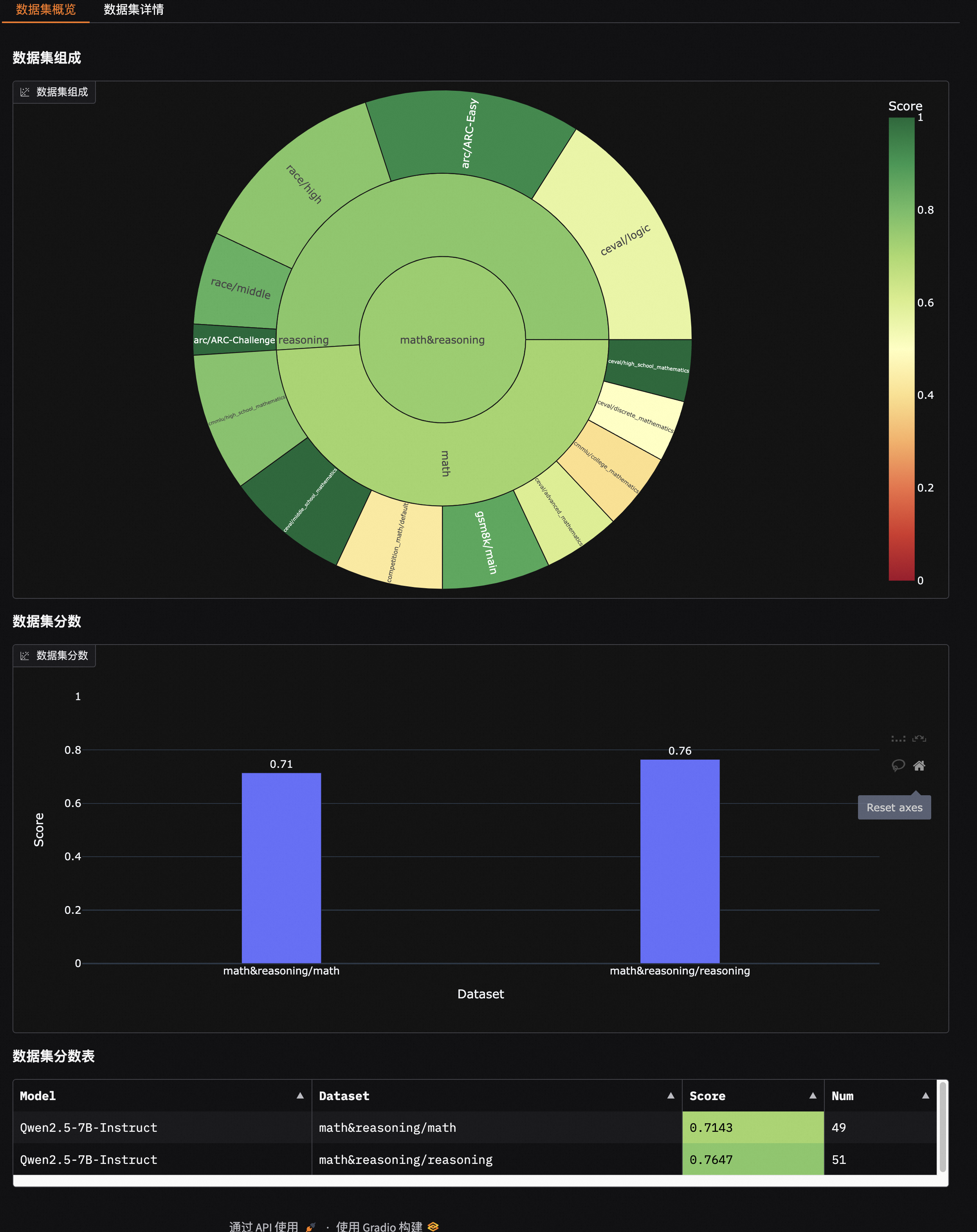Image resolution: width=977 pixels, height=1232 pixels.
Task: Sort table by Score column arrow
Action: pyautogui.click(x=812, y=1095)
